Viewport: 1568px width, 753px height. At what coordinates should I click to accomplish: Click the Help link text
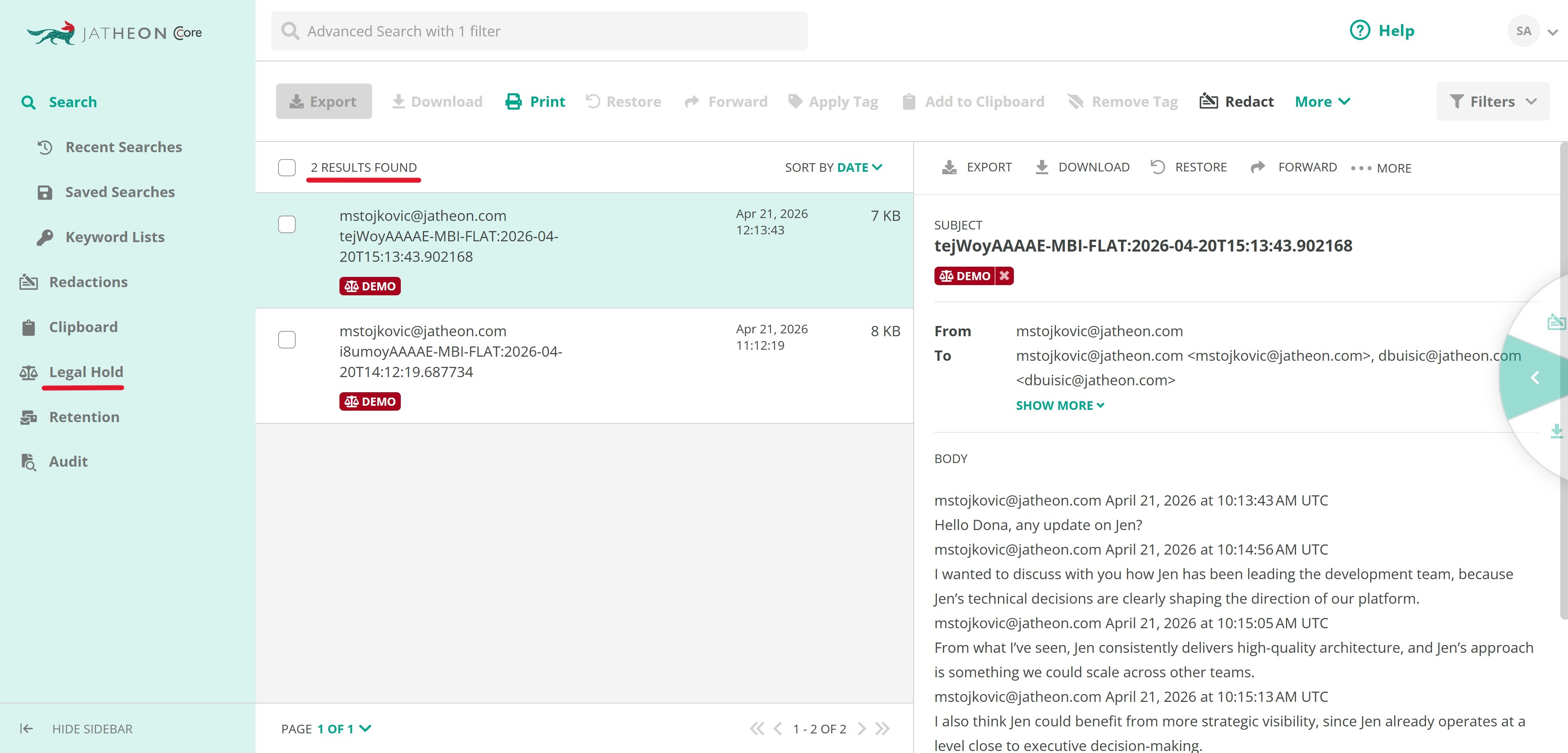point(1396,30)
